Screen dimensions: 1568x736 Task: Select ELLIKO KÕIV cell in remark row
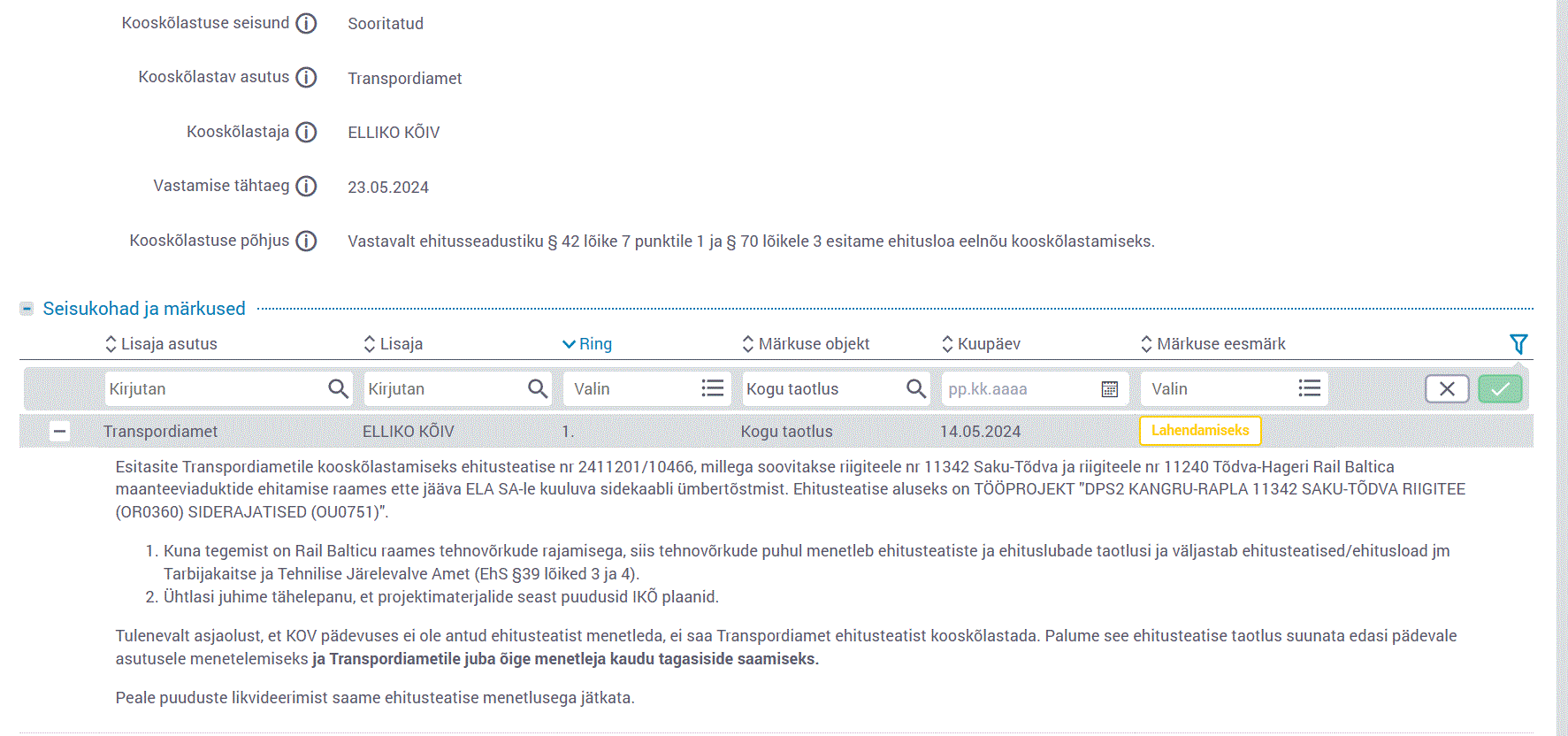coord(409,432)
